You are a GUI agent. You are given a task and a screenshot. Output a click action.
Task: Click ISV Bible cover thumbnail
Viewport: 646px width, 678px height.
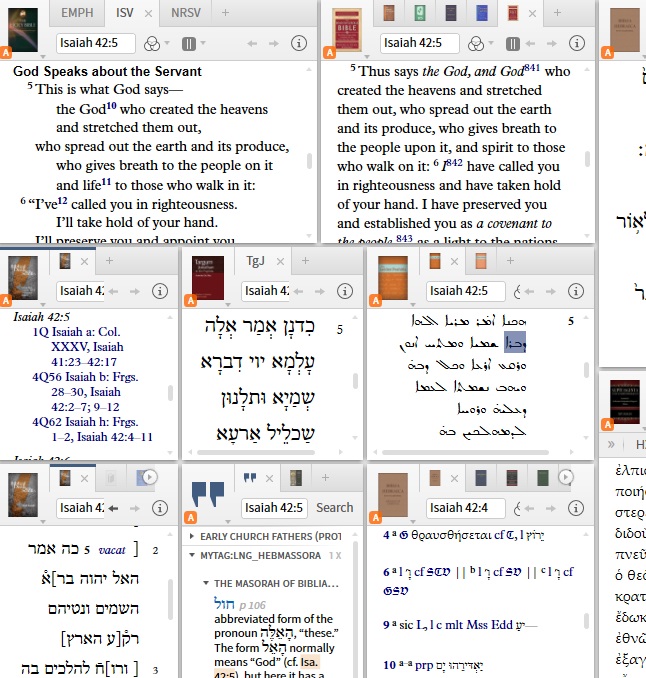point(22,30)
